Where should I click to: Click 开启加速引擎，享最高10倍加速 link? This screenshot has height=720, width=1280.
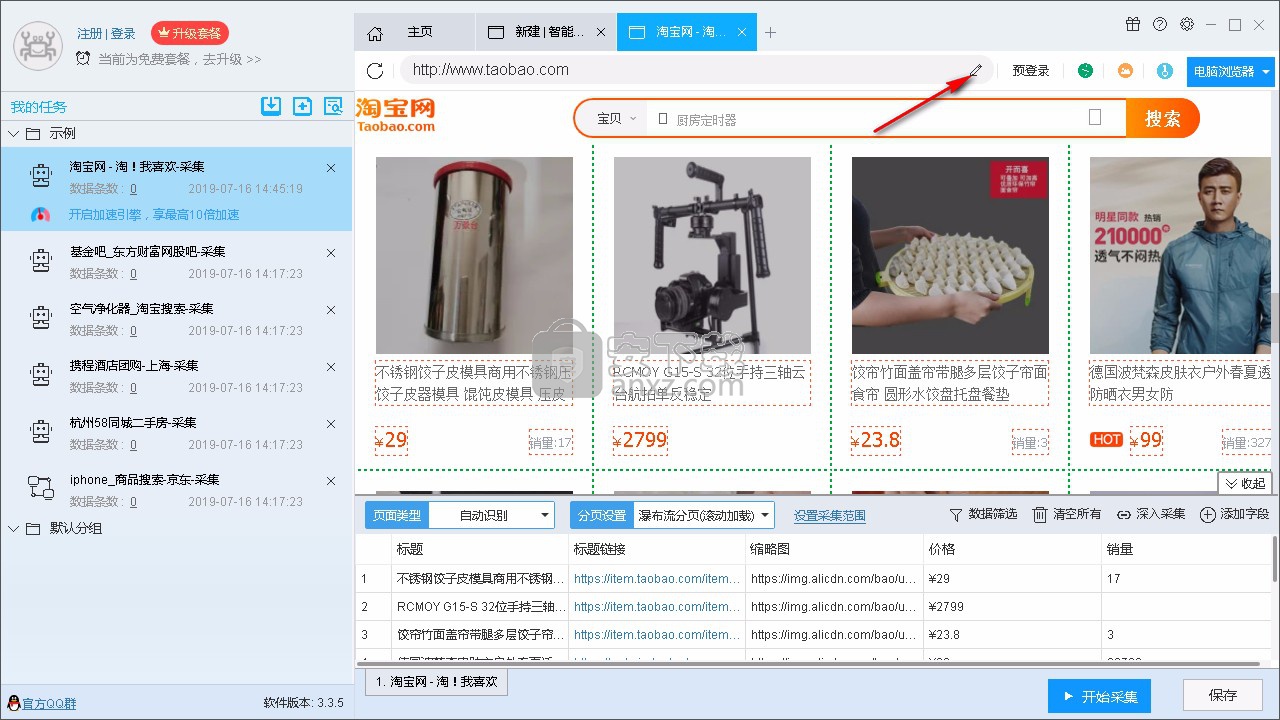[x=154, y=215]
